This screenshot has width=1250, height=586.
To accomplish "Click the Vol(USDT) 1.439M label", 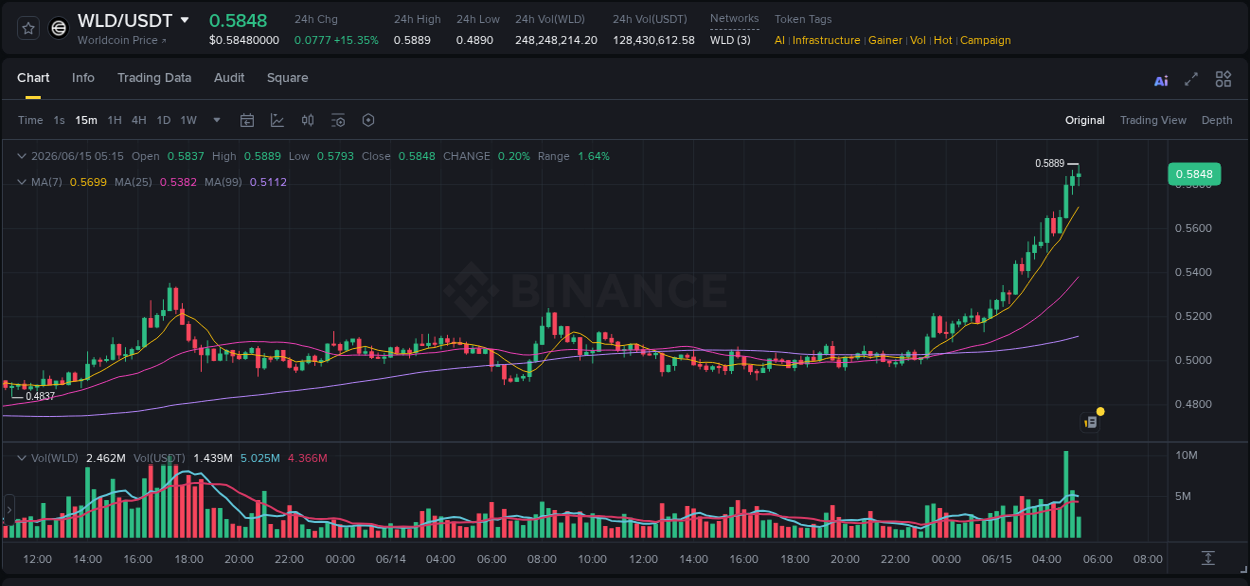I will 183,458.
